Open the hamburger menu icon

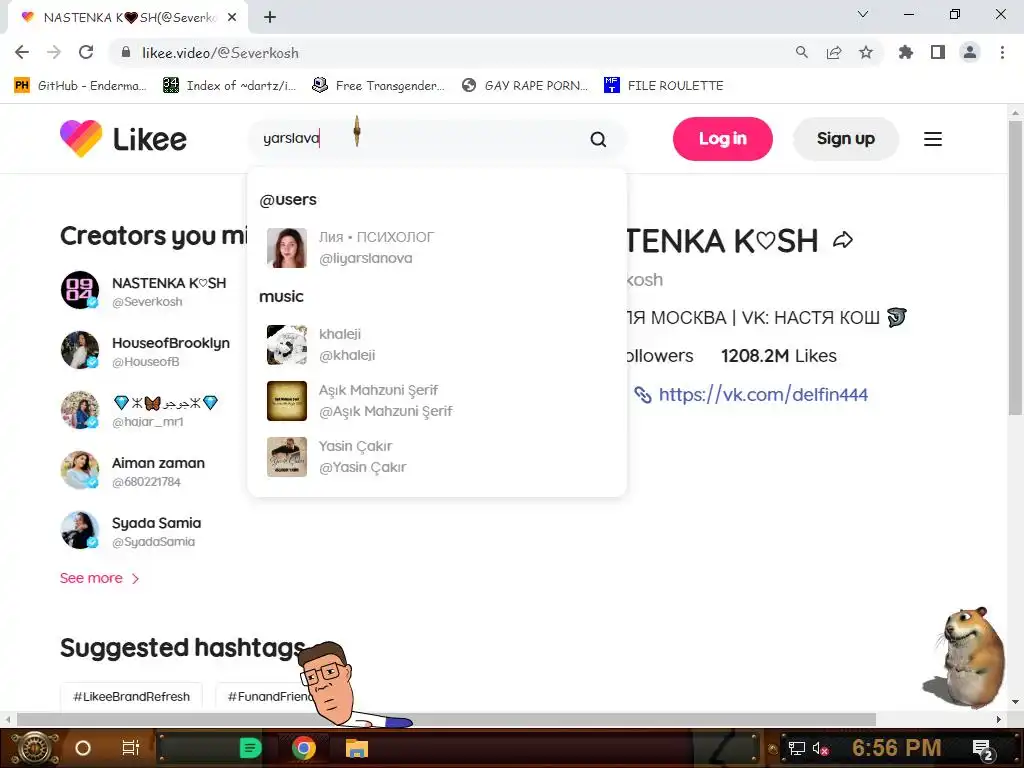[x=933, y=139]
